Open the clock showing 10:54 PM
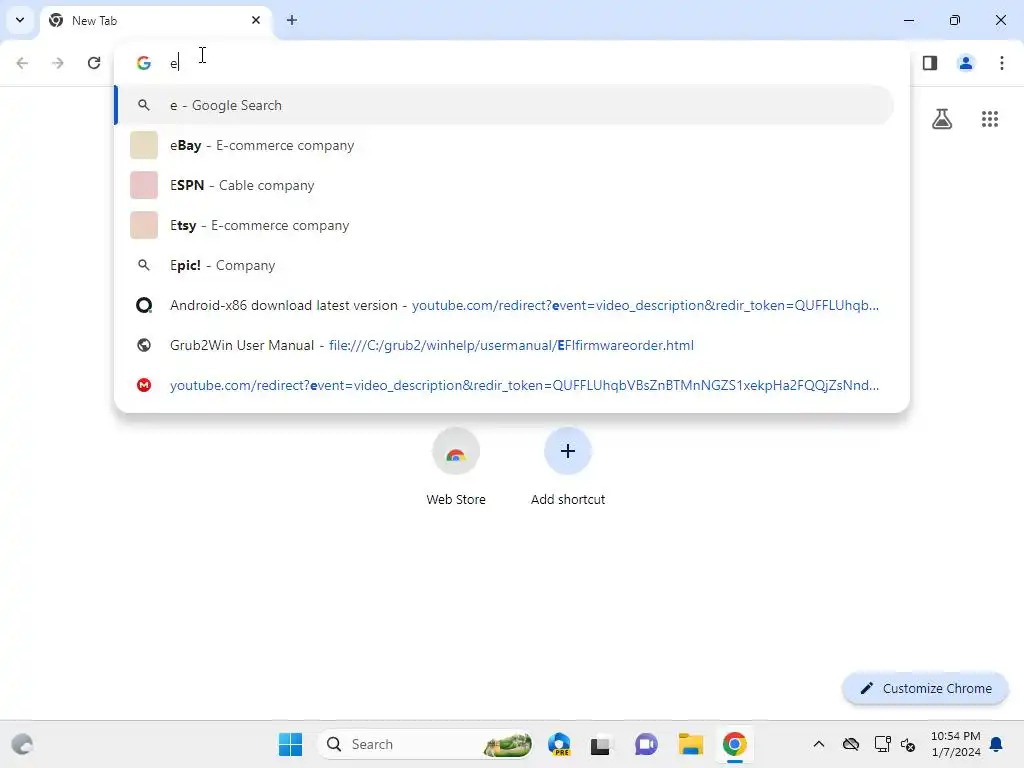1024x768 pixels. tap(956, 744)
